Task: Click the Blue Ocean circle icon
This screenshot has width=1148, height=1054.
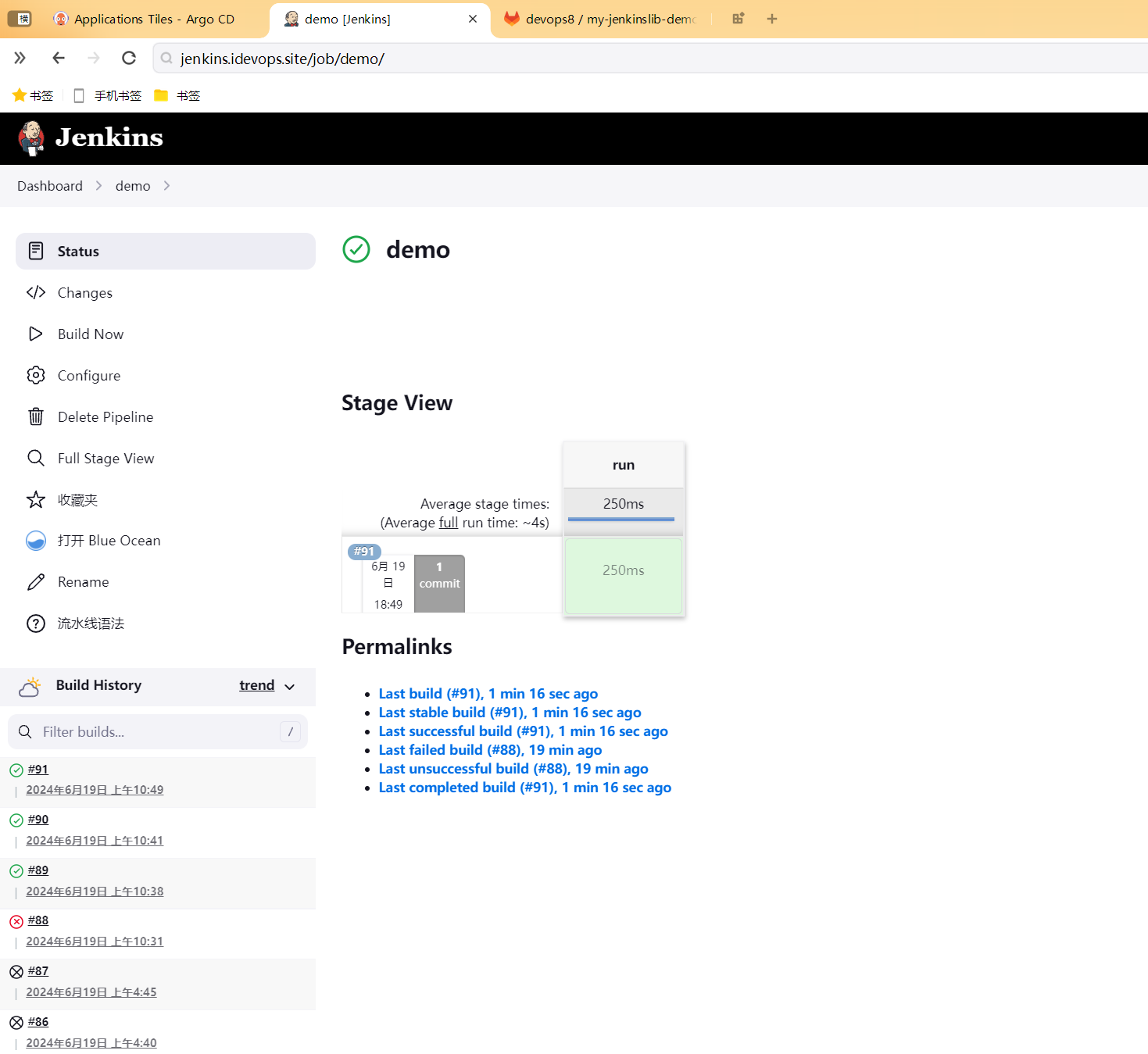Action: pyautogui.click(x=36, y=541)
